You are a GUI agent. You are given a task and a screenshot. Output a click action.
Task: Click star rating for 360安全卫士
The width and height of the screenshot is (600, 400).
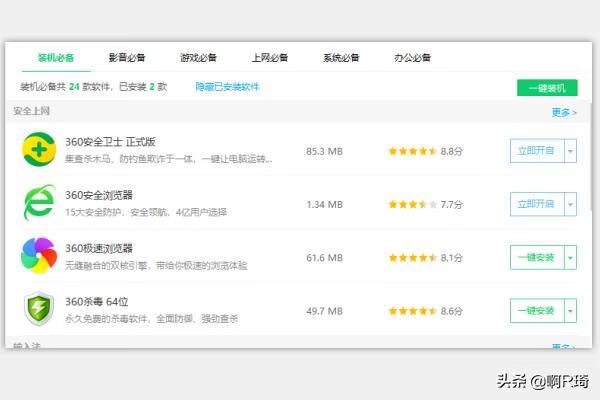click(412, 151)
